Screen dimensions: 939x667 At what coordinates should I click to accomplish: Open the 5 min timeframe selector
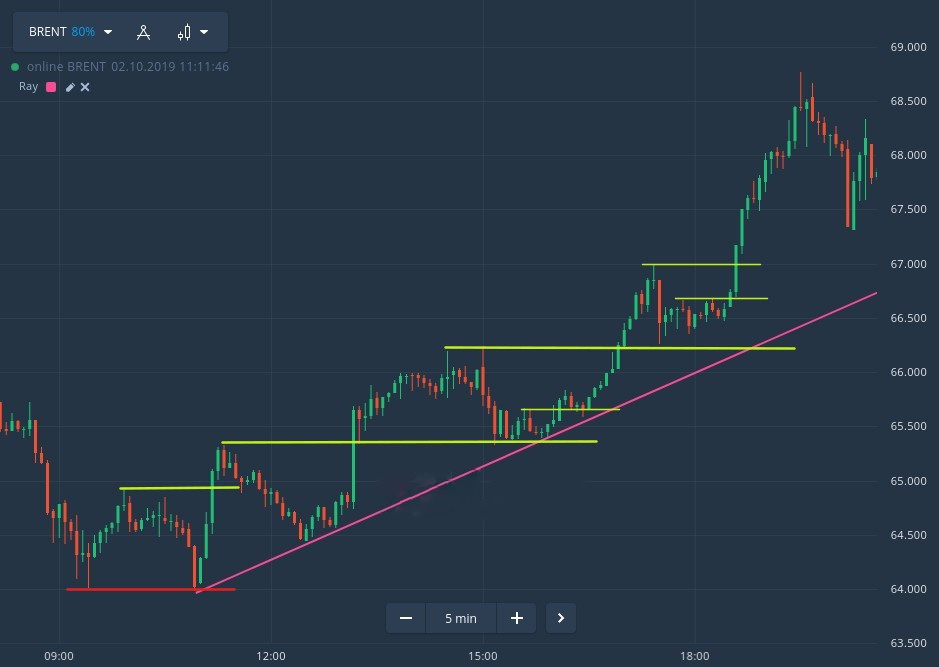click(461, 618)
